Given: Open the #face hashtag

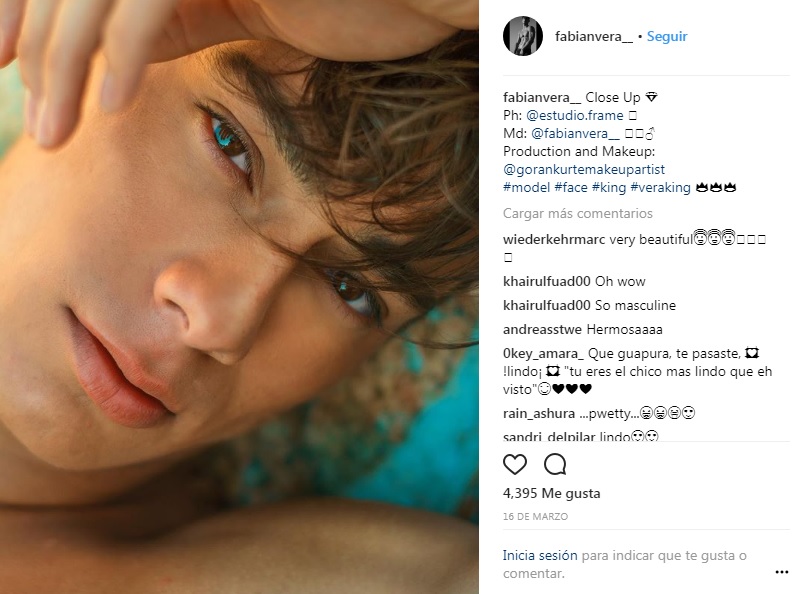Looking at the screenshot, I should pos(573,188).
